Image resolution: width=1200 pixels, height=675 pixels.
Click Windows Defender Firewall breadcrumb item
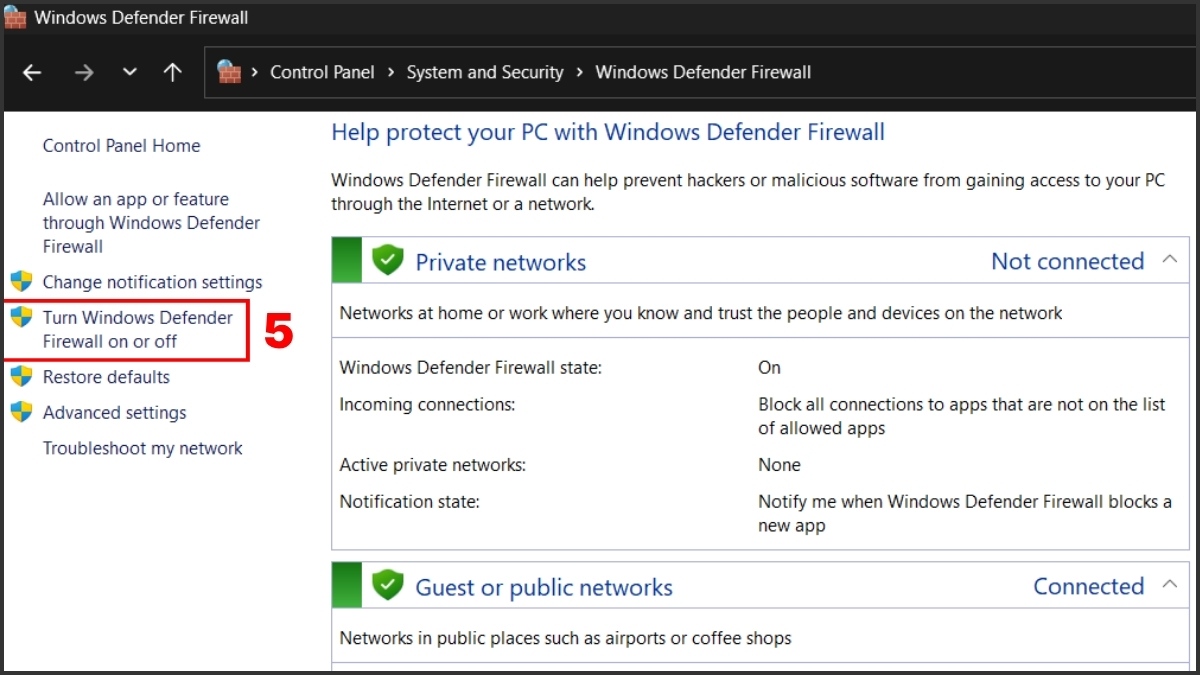[703, 73]
